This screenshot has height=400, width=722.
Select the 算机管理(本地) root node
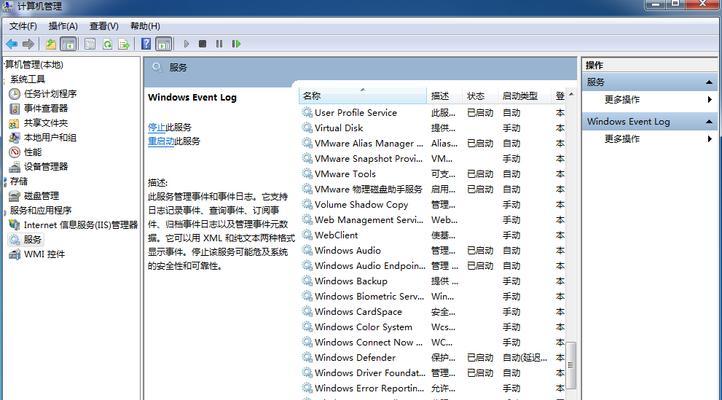pyautogui.click(x=34, y=65)
